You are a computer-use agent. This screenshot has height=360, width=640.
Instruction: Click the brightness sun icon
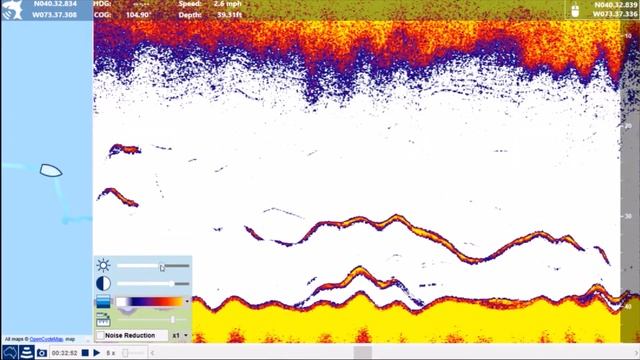tap(103, 265)
